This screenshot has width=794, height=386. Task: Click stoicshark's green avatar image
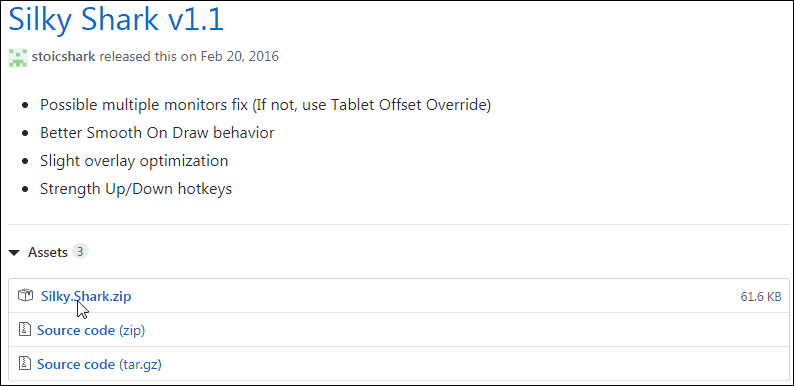click(18, 56)
